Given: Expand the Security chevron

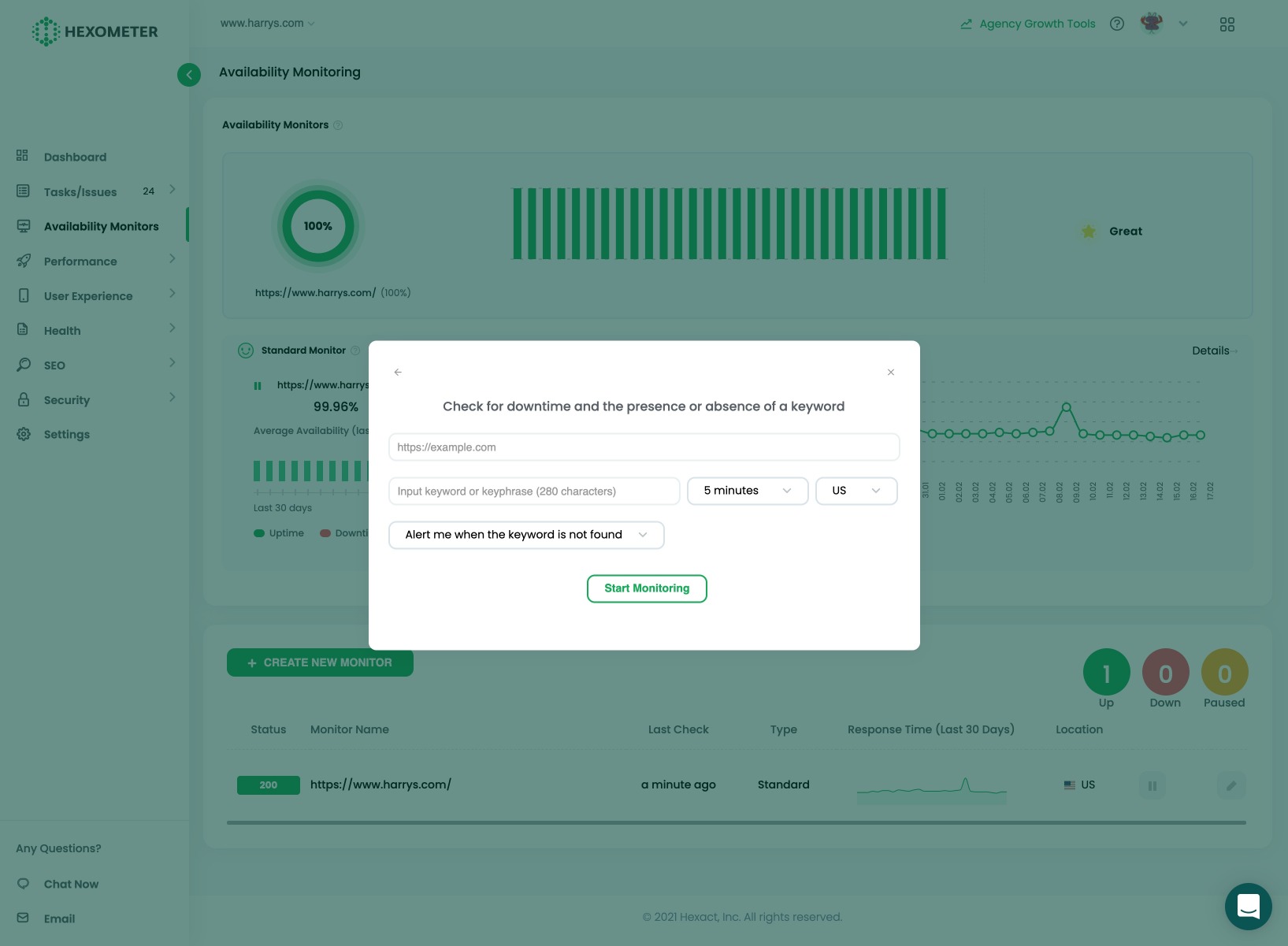Looking at the screenshot, I should coord(172,398).
